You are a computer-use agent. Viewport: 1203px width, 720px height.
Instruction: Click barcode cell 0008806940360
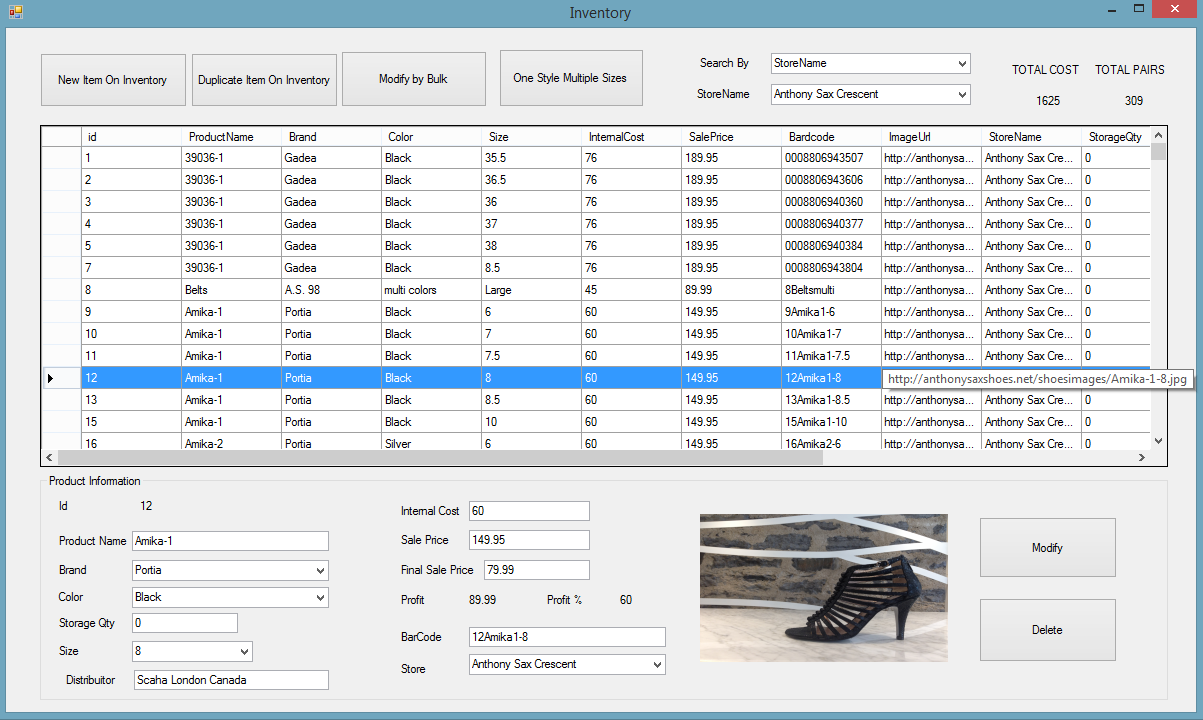[x=831, y=202]
